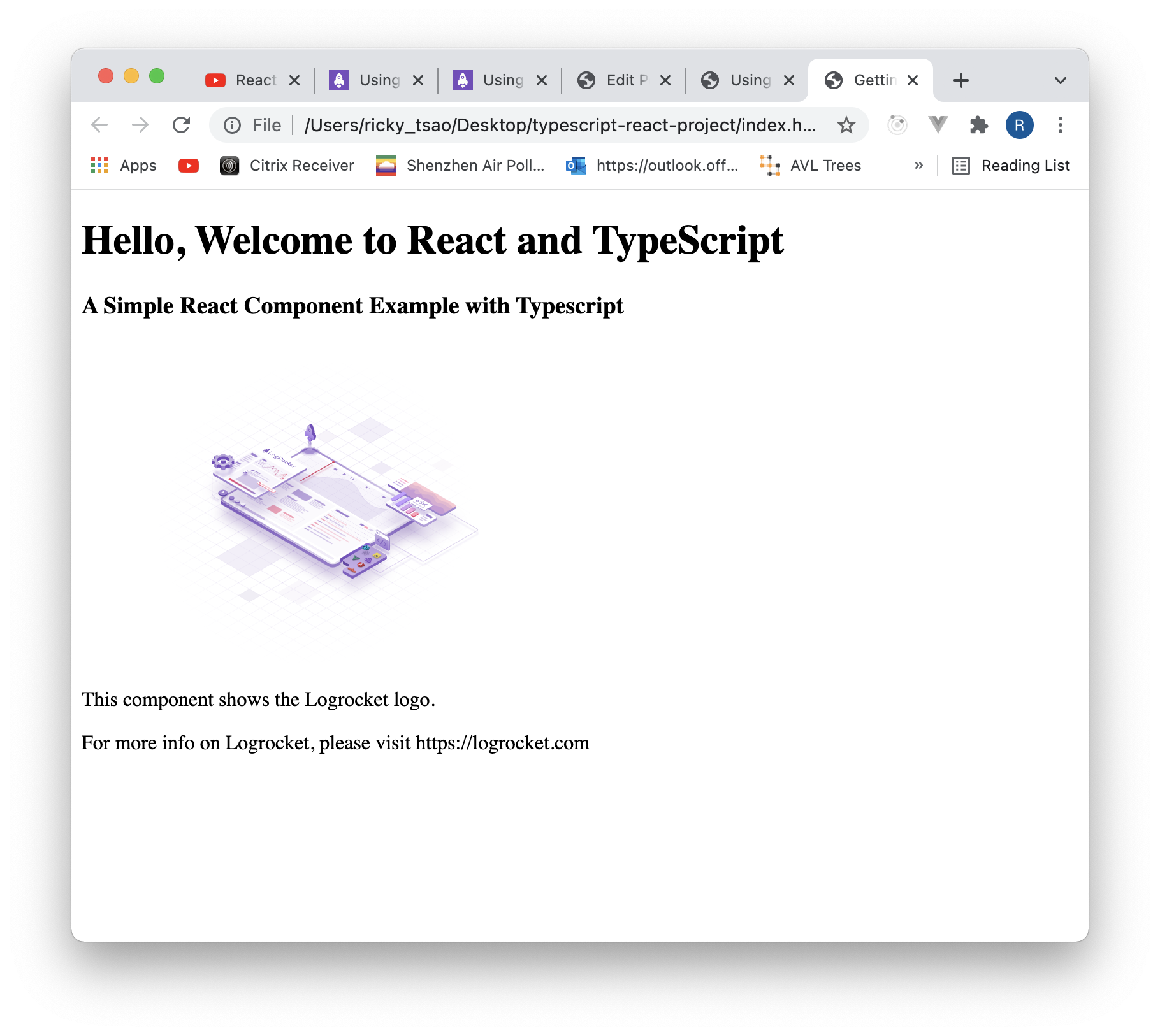1160x1036 pixels.
Task: Open the Apps shortcut in bookmarks bar
Action: (x=124, y=166)
